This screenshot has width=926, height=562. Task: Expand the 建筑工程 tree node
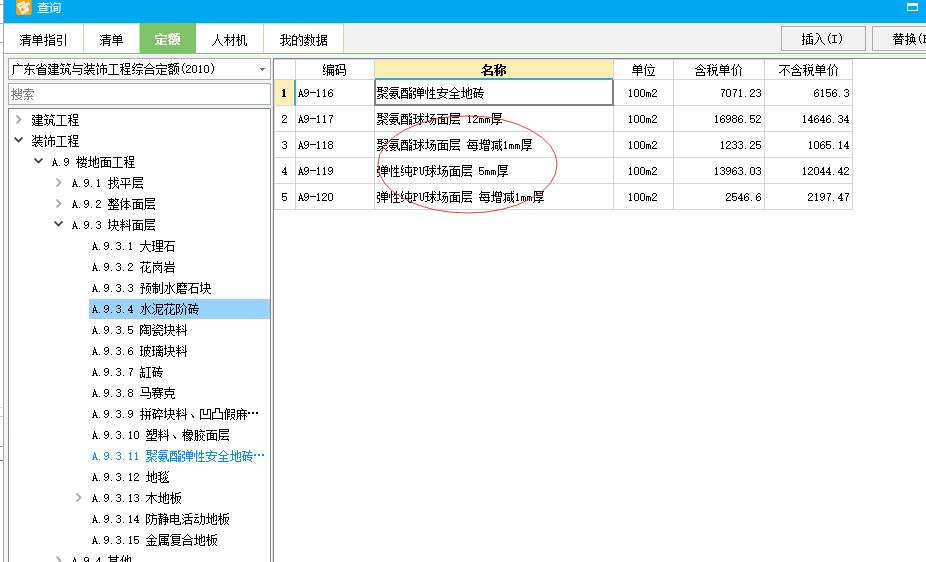pyautogui.click(x=19, y=120)
